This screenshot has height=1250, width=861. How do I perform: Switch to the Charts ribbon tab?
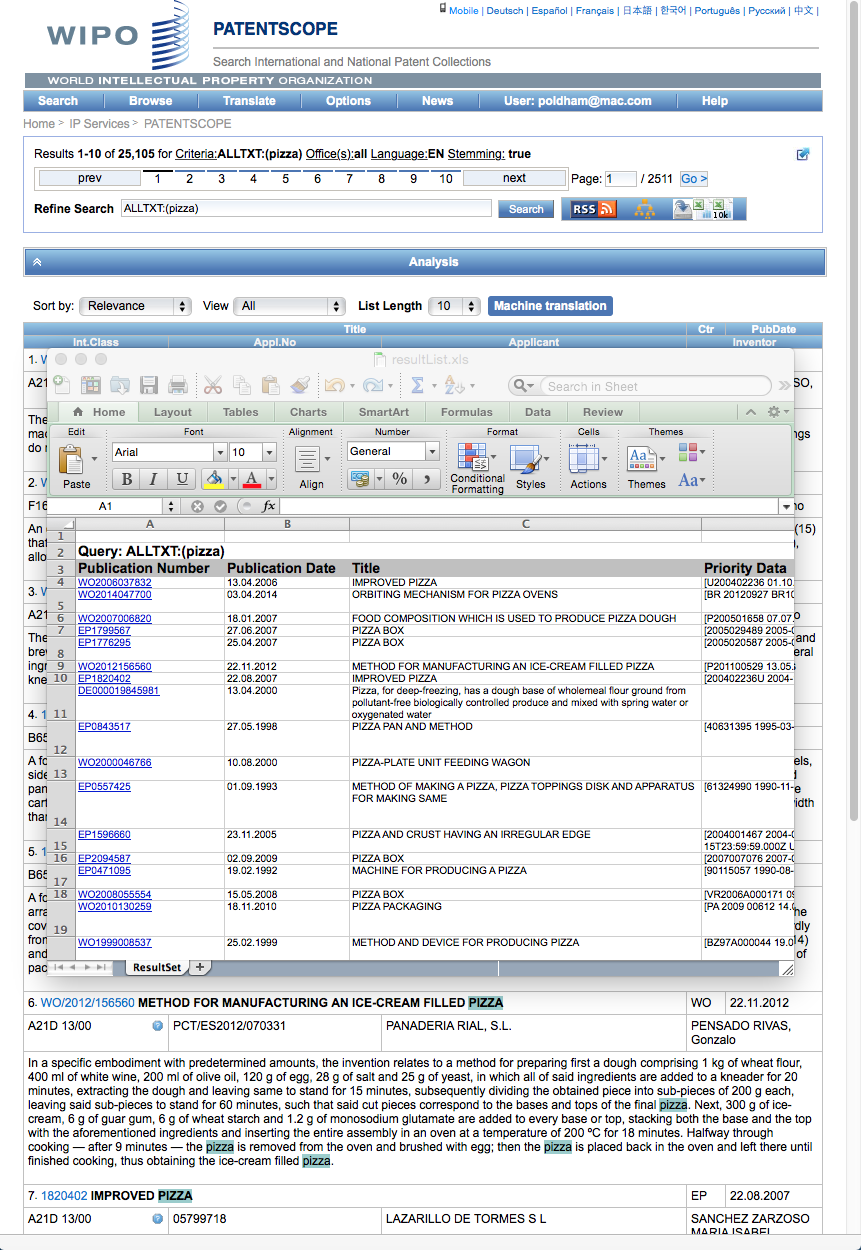tap(308, 412)
